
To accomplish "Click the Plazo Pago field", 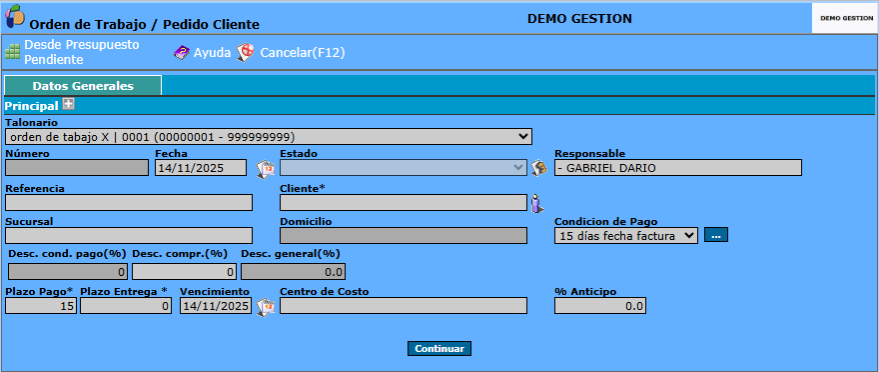I will 41,305.
